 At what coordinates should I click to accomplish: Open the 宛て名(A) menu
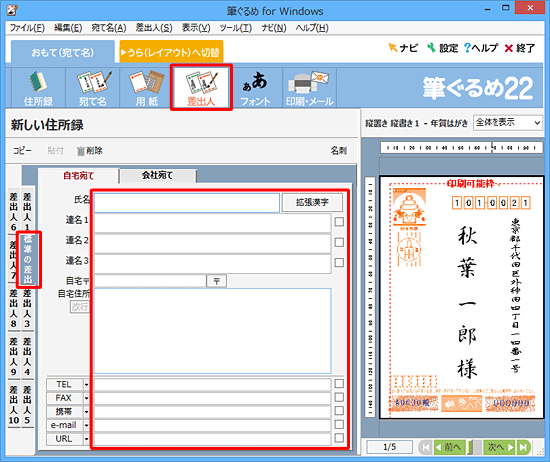(x=109, y=28)
